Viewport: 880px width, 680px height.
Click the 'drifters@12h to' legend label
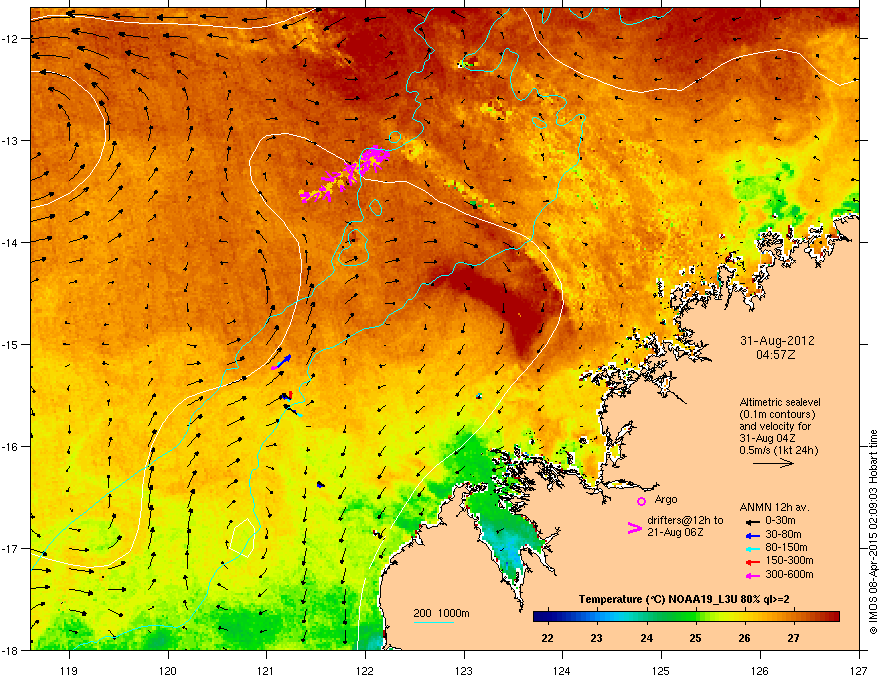point(685,520)
